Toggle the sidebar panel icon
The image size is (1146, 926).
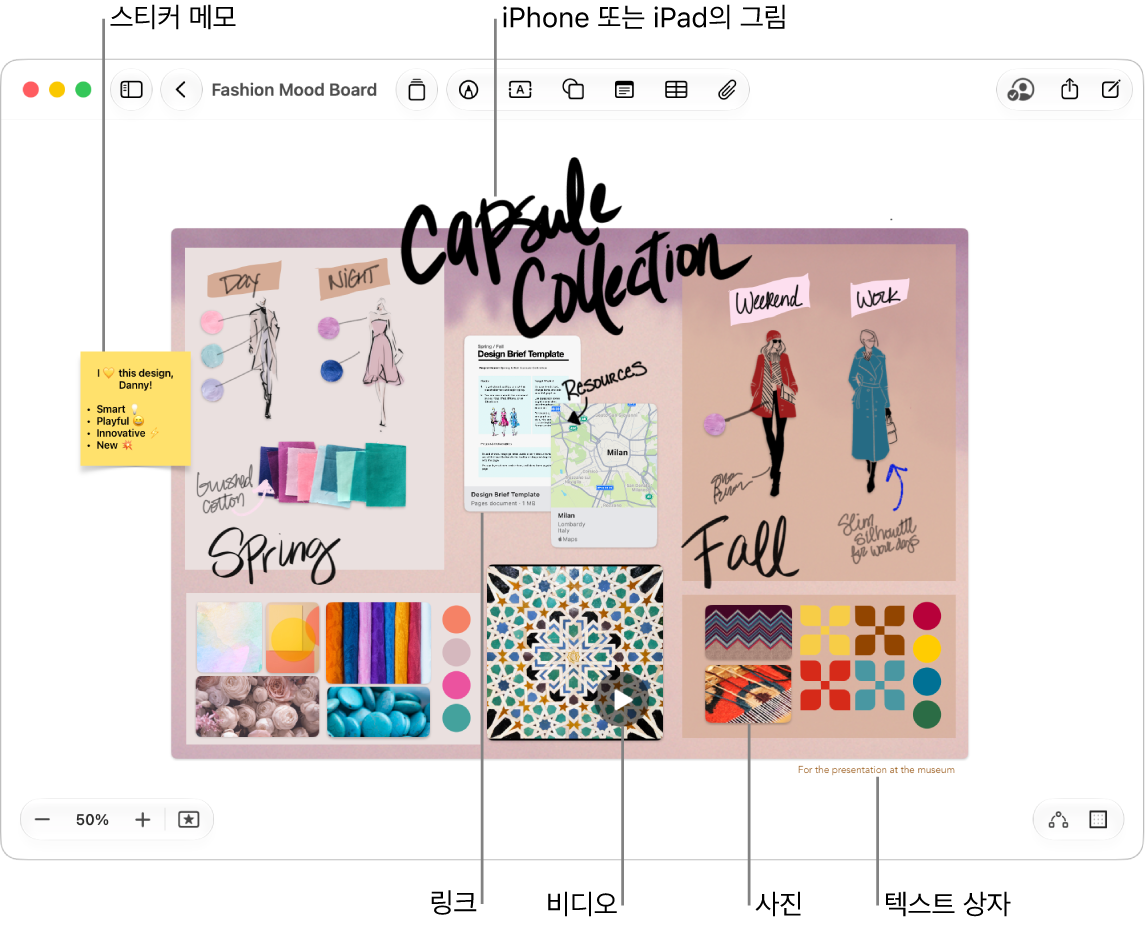[132, 90]
